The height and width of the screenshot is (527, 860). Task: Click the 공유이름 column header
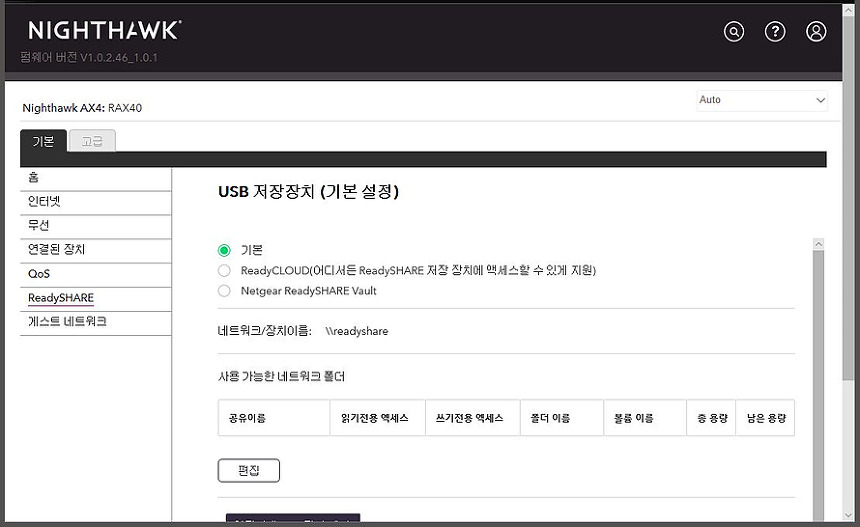click(x=274, y=418)
